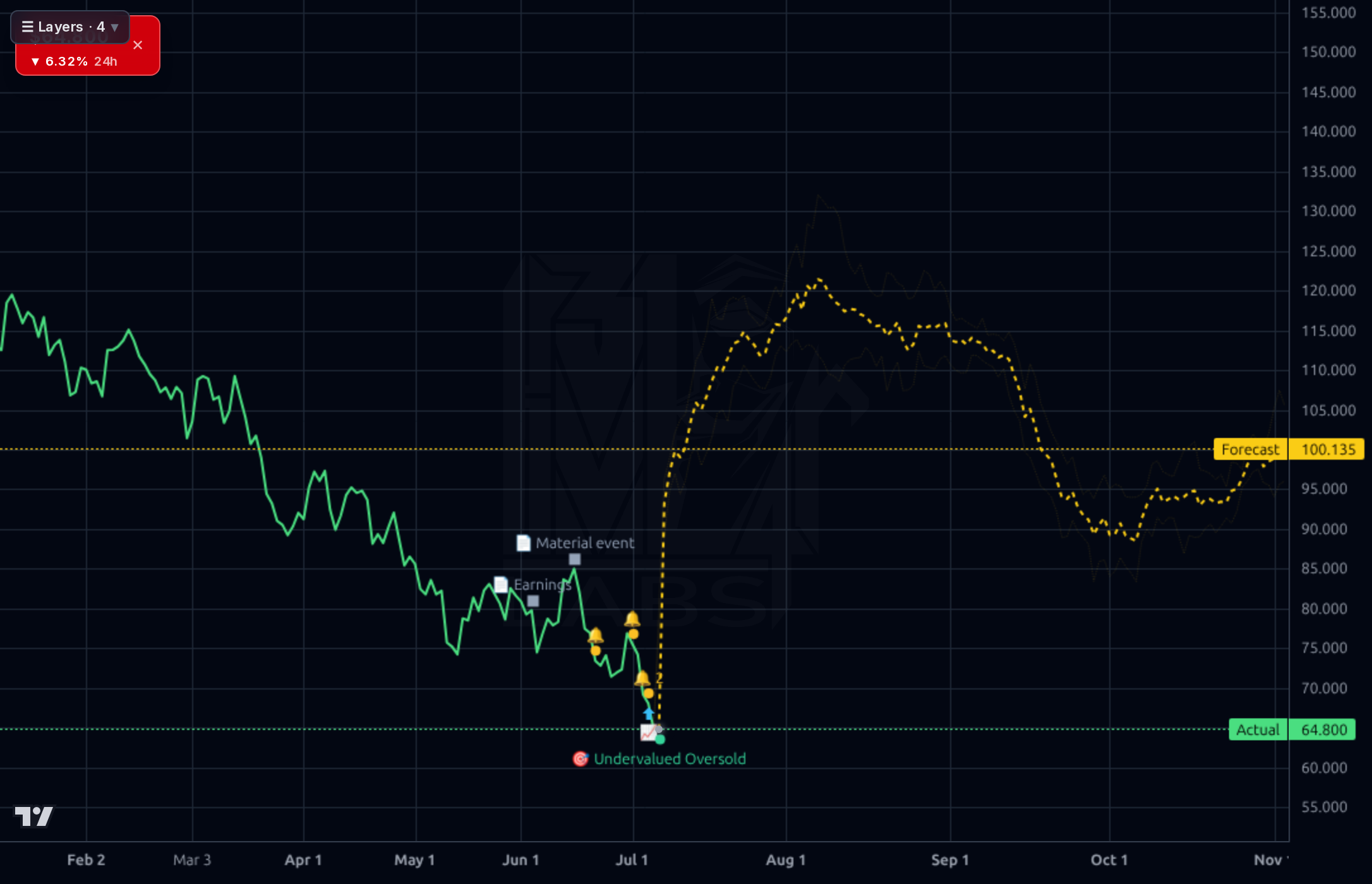Click the Earnings document icon
The height and width of the screenshot is (884, 1372).
501,585
